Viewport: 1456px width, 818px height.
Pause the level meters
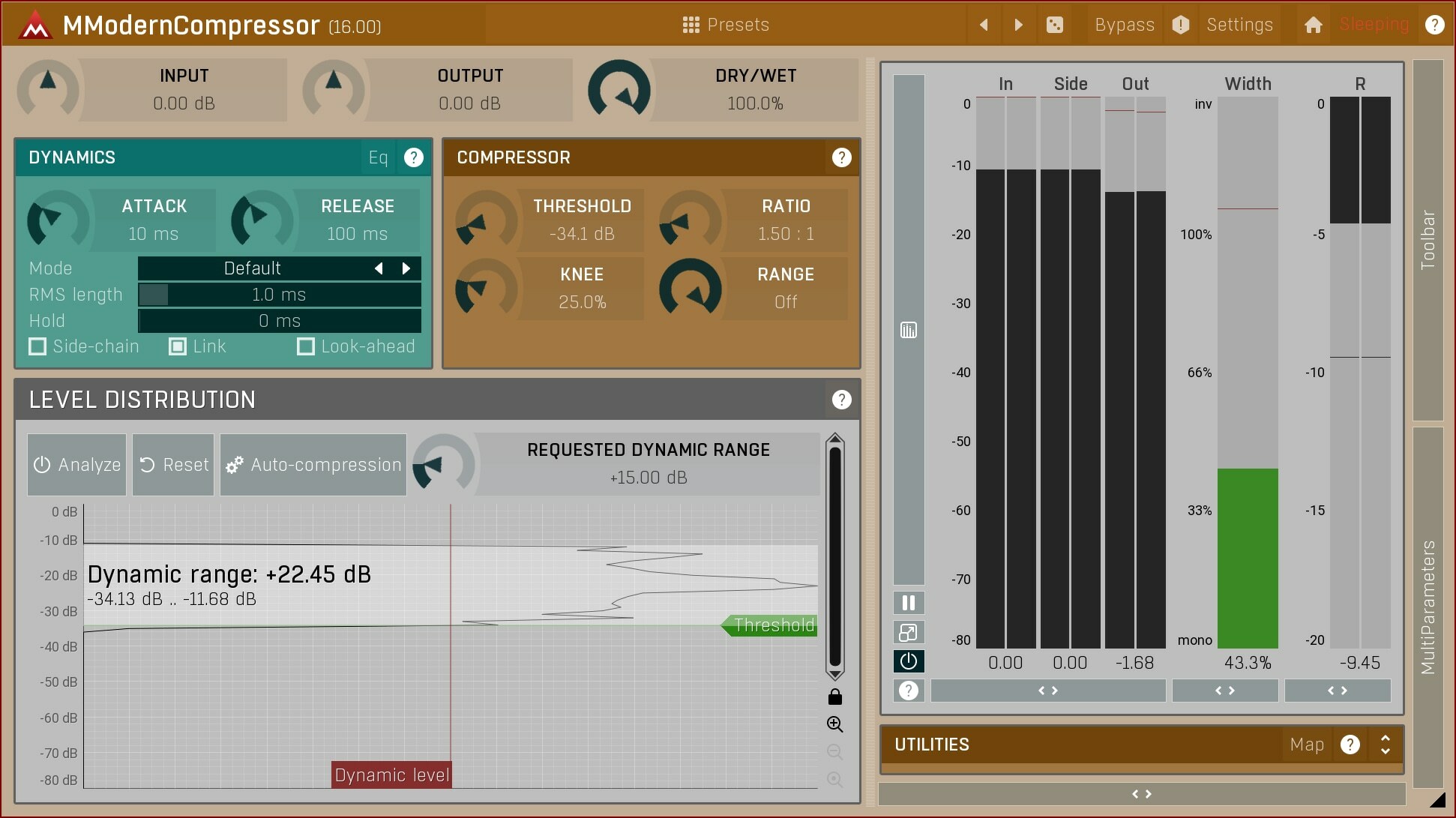pos(908,602)
